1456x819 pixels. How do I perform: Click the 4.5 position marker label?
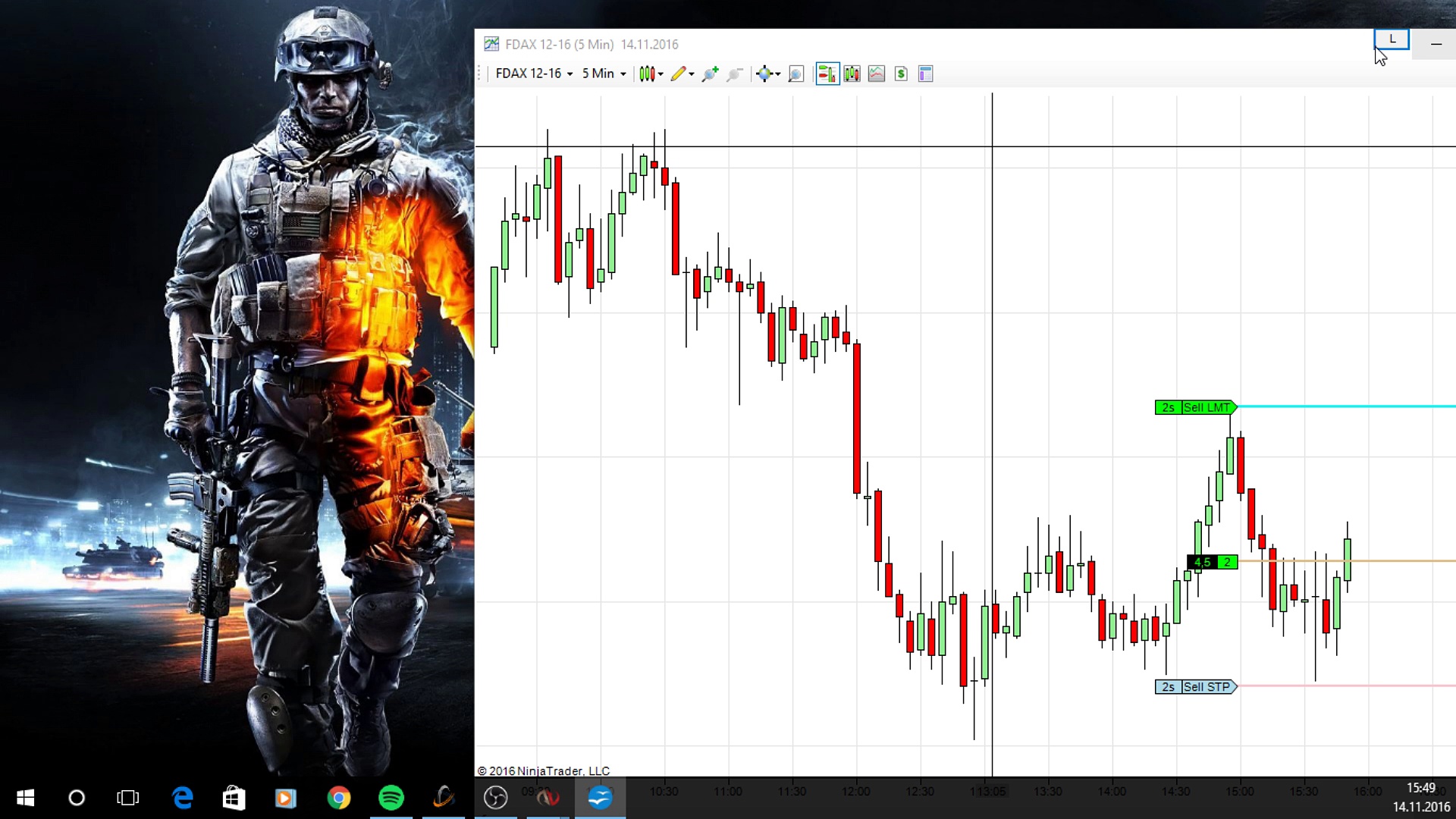(1203, 562)
